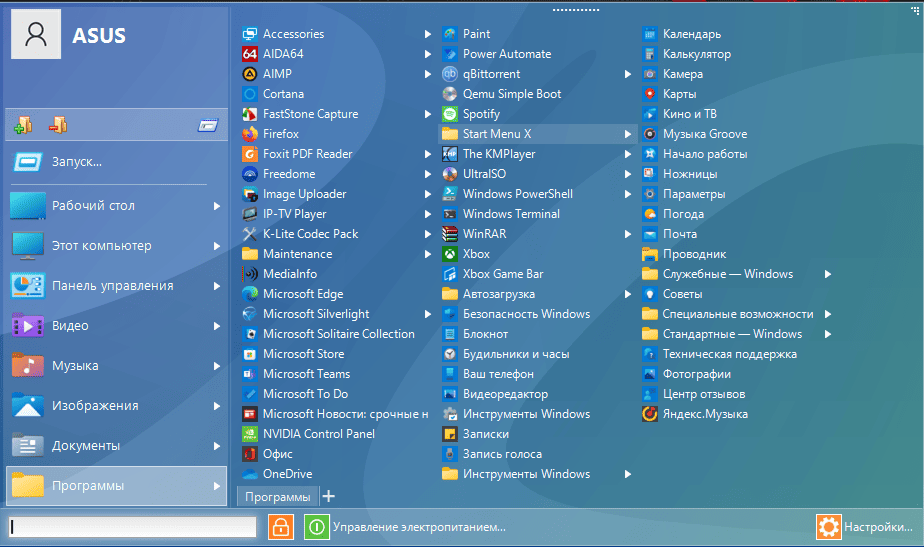The image size is (924, 547).
Task: Click the Xbox Game Bar icon
Action: (x=450, y=274)
